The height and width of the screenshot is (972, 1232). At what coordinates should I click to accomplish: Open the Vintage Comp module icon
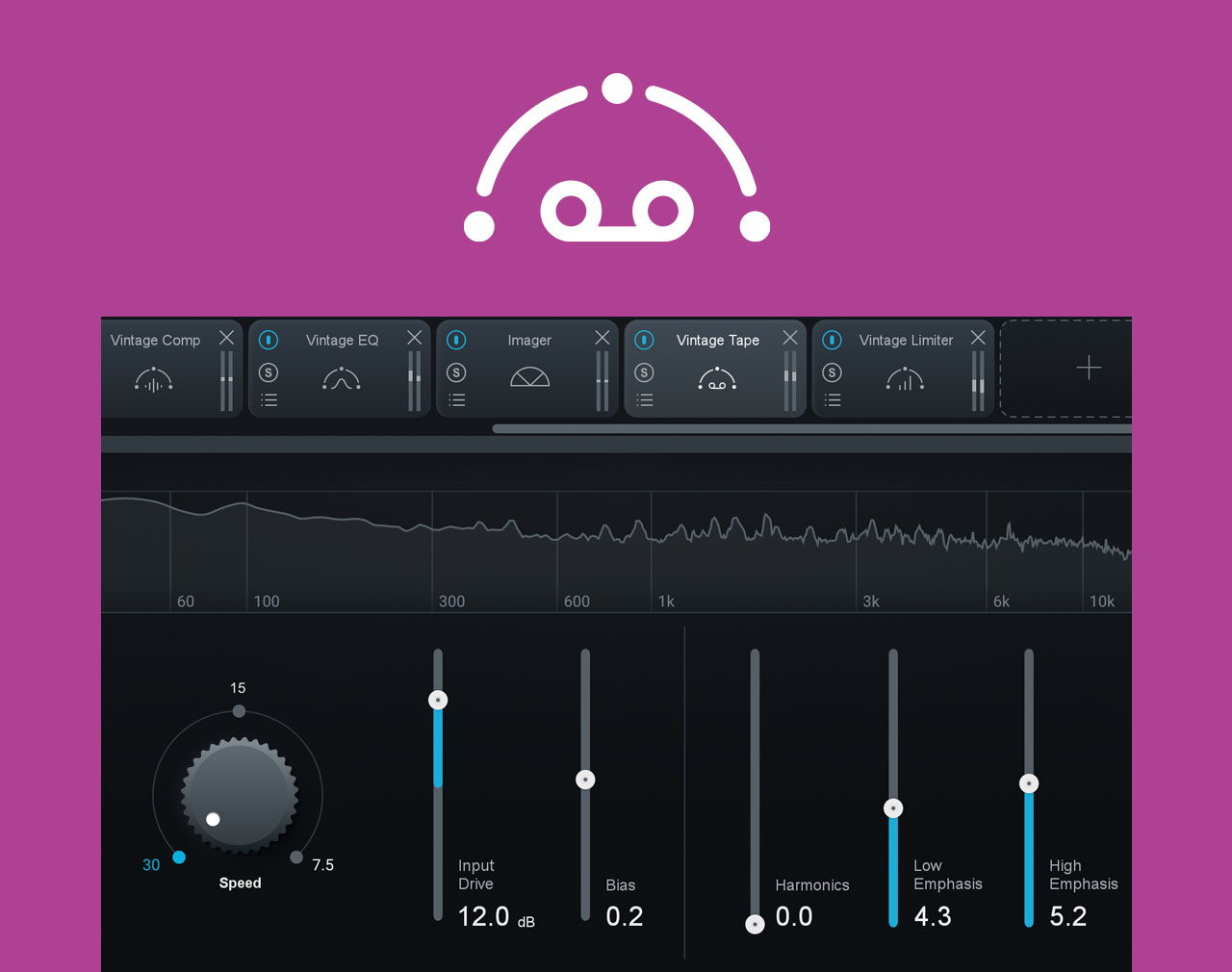pos(154,381)
